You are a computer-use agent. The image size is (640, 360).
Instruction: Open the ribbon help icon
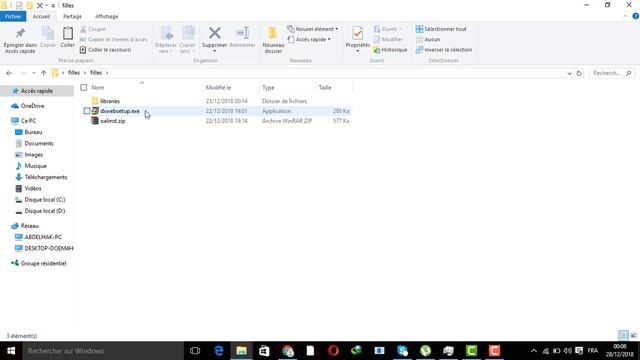(636, 16)
